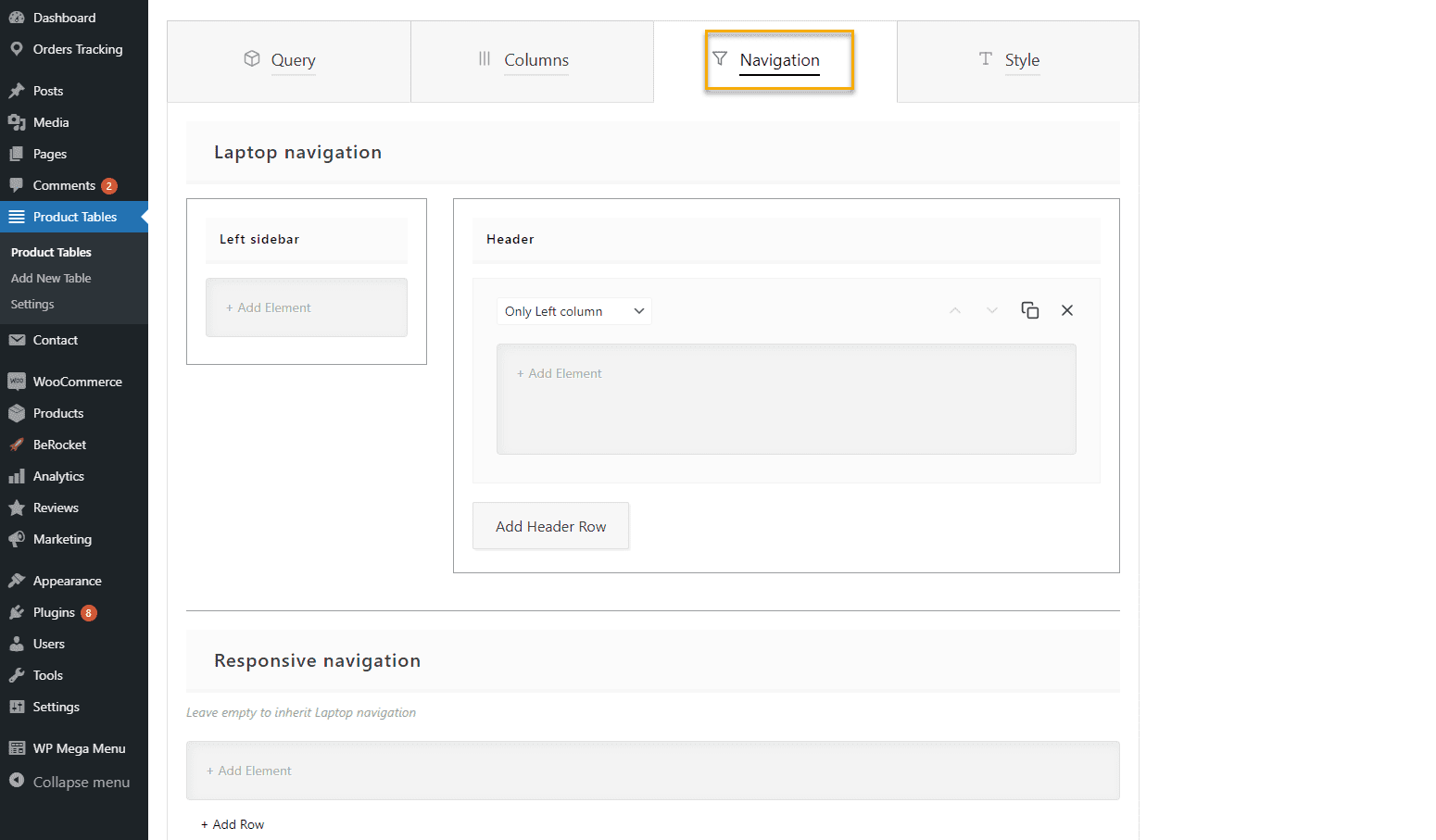
Task: Click the Tools wrench icon
Action: coord(17,675)
